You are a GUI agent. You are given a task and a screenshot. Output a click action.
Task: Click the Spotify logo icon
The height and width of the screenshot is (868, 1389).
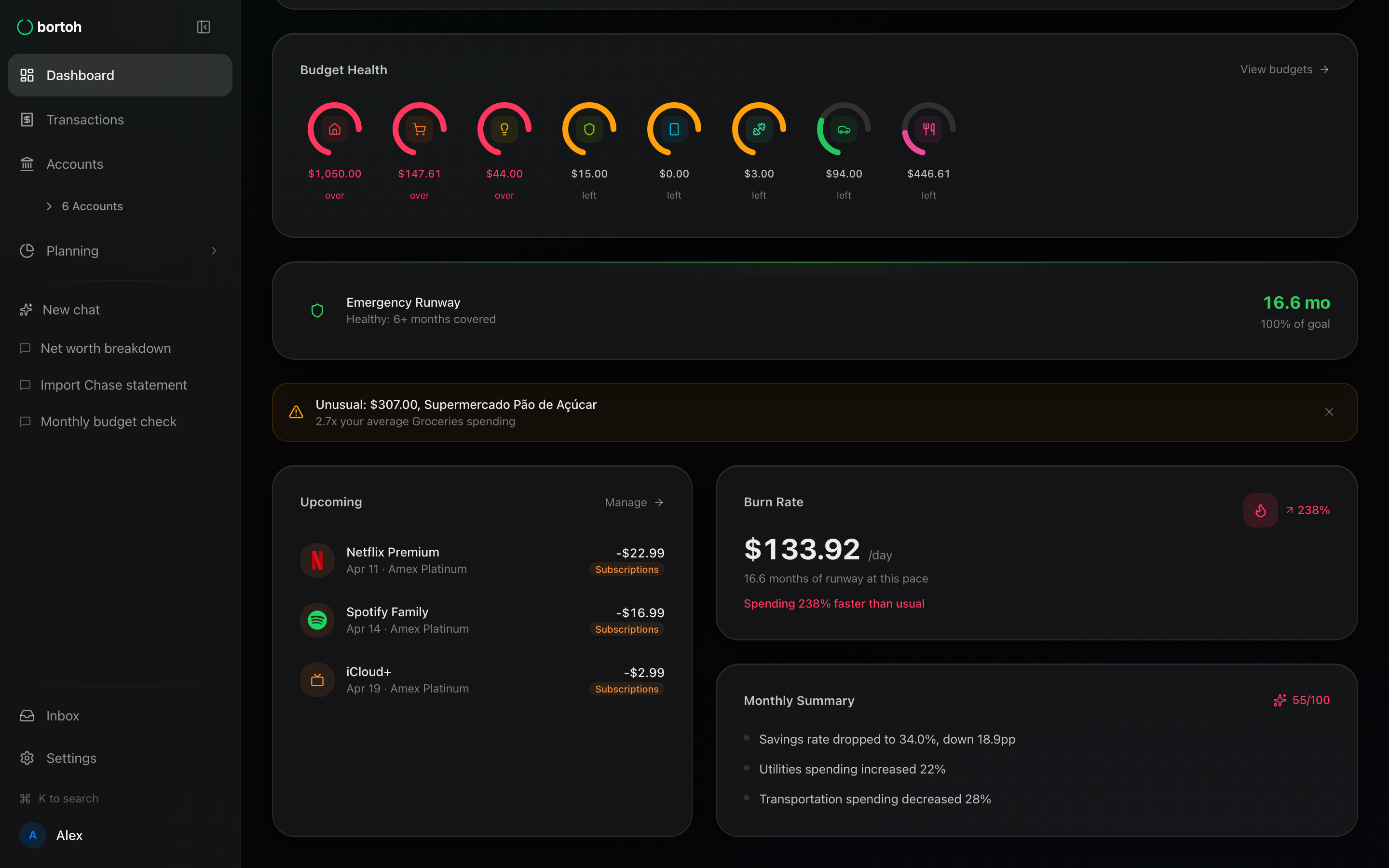click(x=317, y=620)
